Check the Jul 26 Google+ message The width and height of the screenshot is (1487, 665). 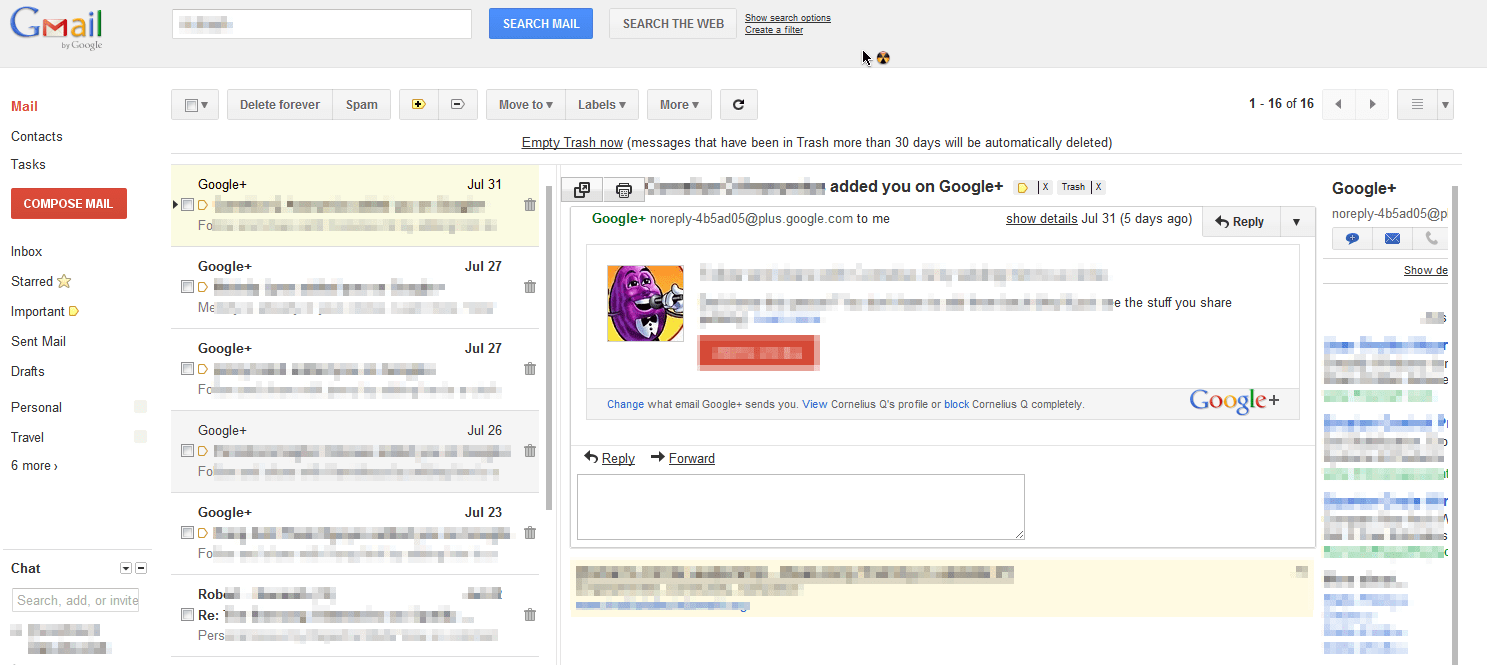click(187, 451)
